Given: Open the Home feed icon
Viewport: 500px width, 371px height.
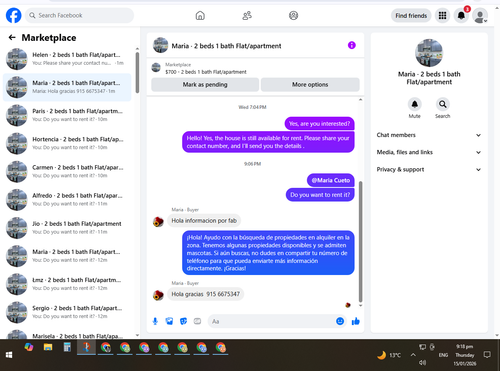Looking at the screenshot, I should click(x=200, y=15).
